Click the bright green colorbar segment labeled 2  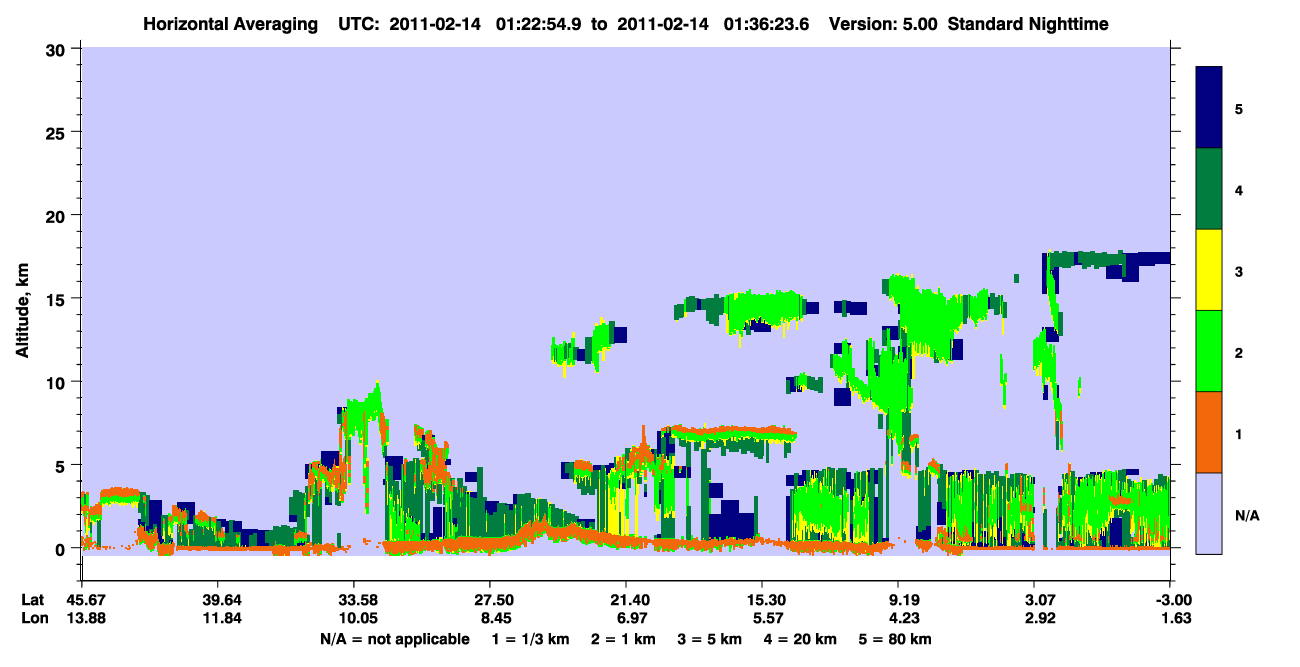tap(1209, 351)
